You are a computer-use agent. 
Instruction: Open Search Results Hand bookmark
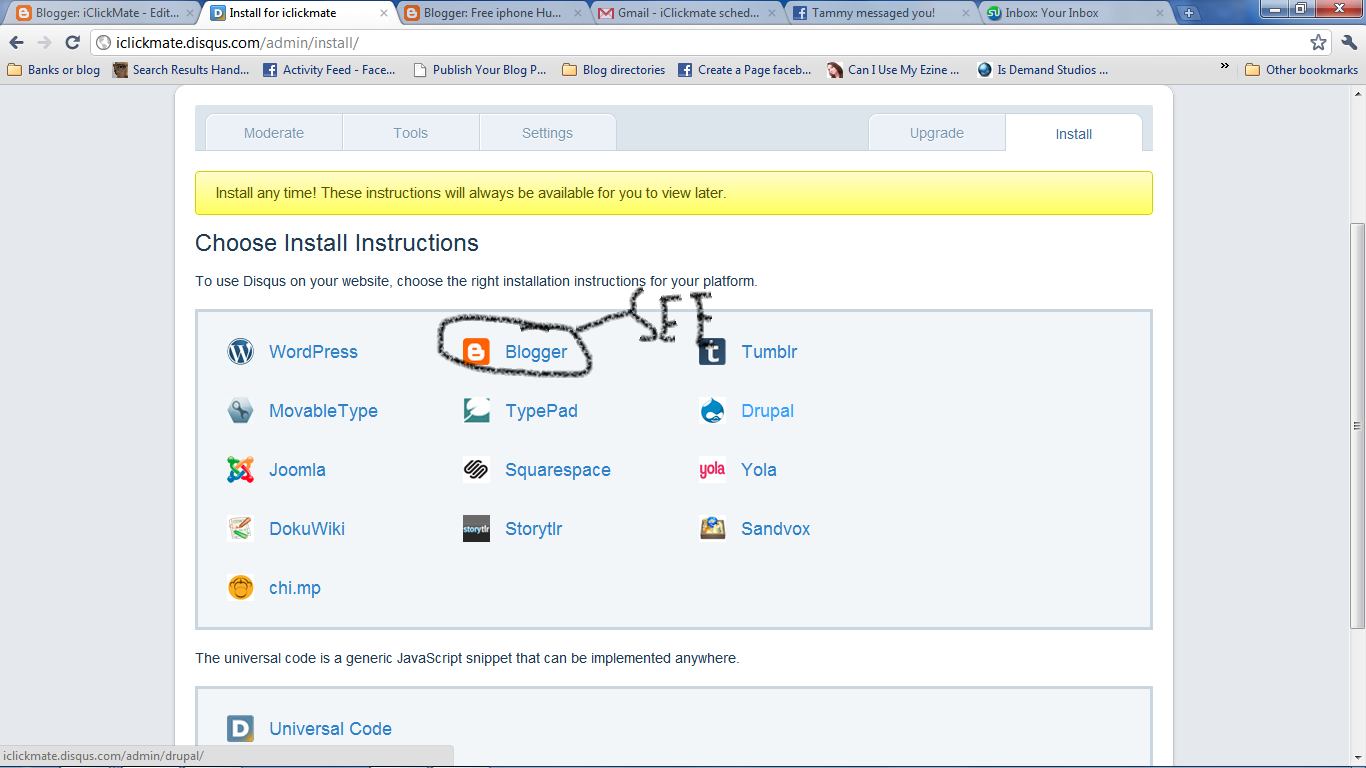pyautogui.click(x=181, y=70)
